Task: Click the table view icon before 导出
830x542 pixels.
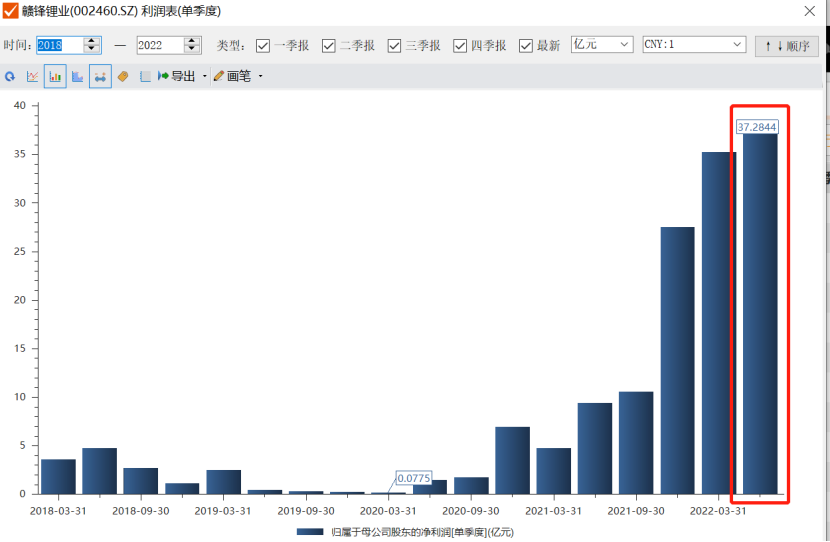Action: (145, 76)
